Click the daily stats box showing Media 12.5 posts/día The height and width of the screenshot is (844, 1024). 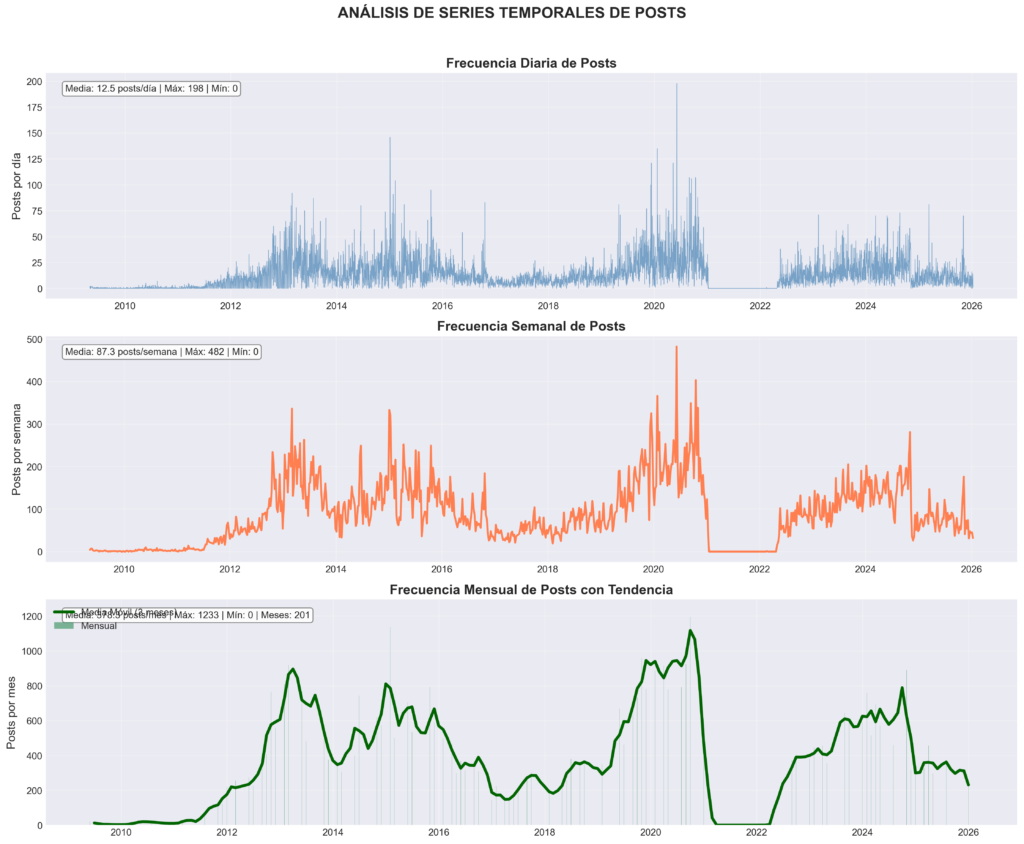click(x=151, y=89)
